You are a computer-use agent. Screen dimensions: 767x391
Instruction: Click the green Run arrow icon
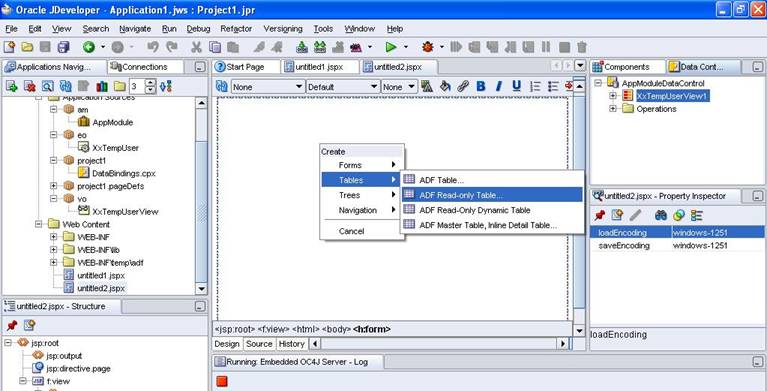tap(391, 47)
